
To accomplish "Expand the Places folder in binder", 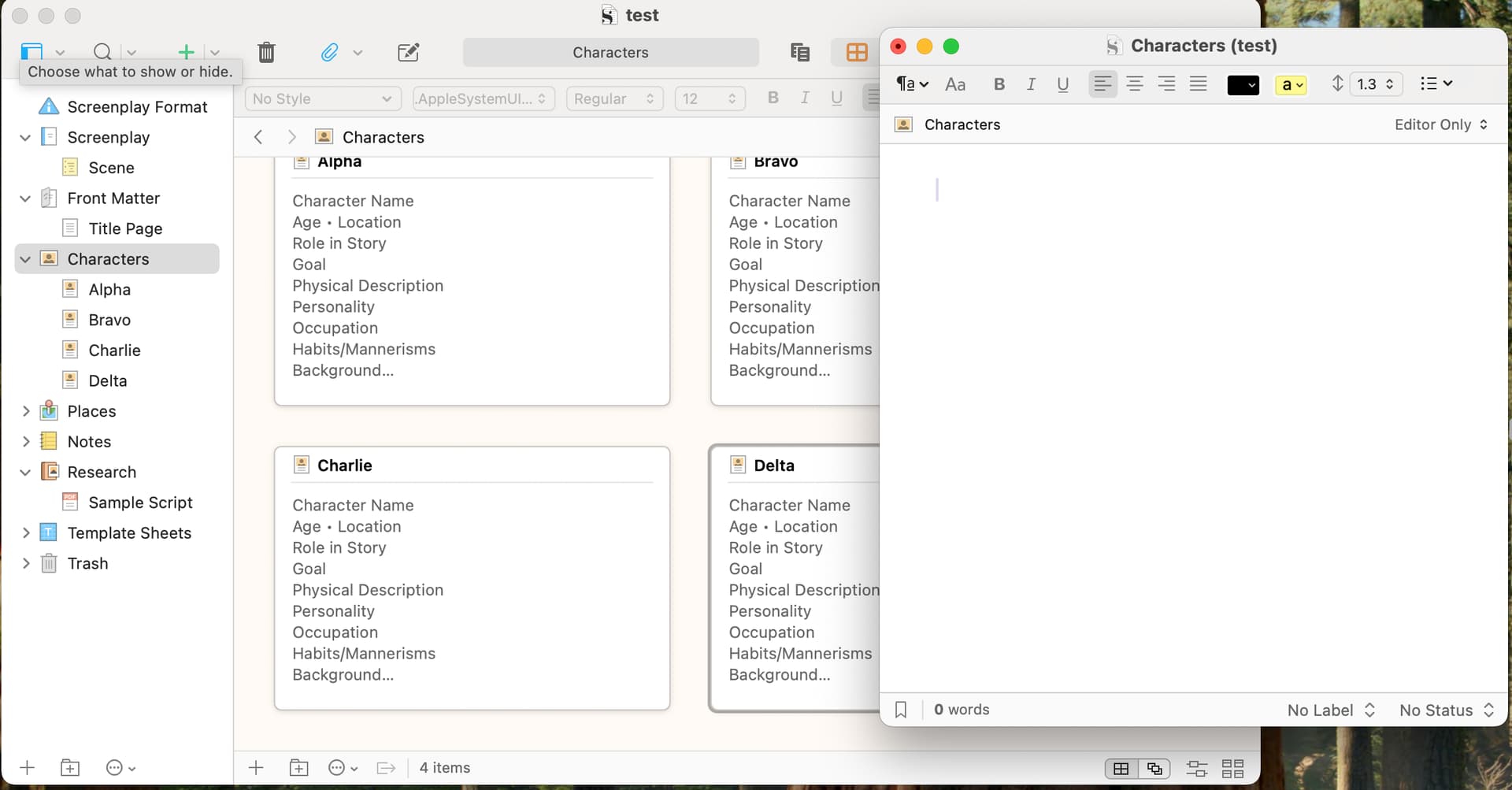I will pos(25,411).
